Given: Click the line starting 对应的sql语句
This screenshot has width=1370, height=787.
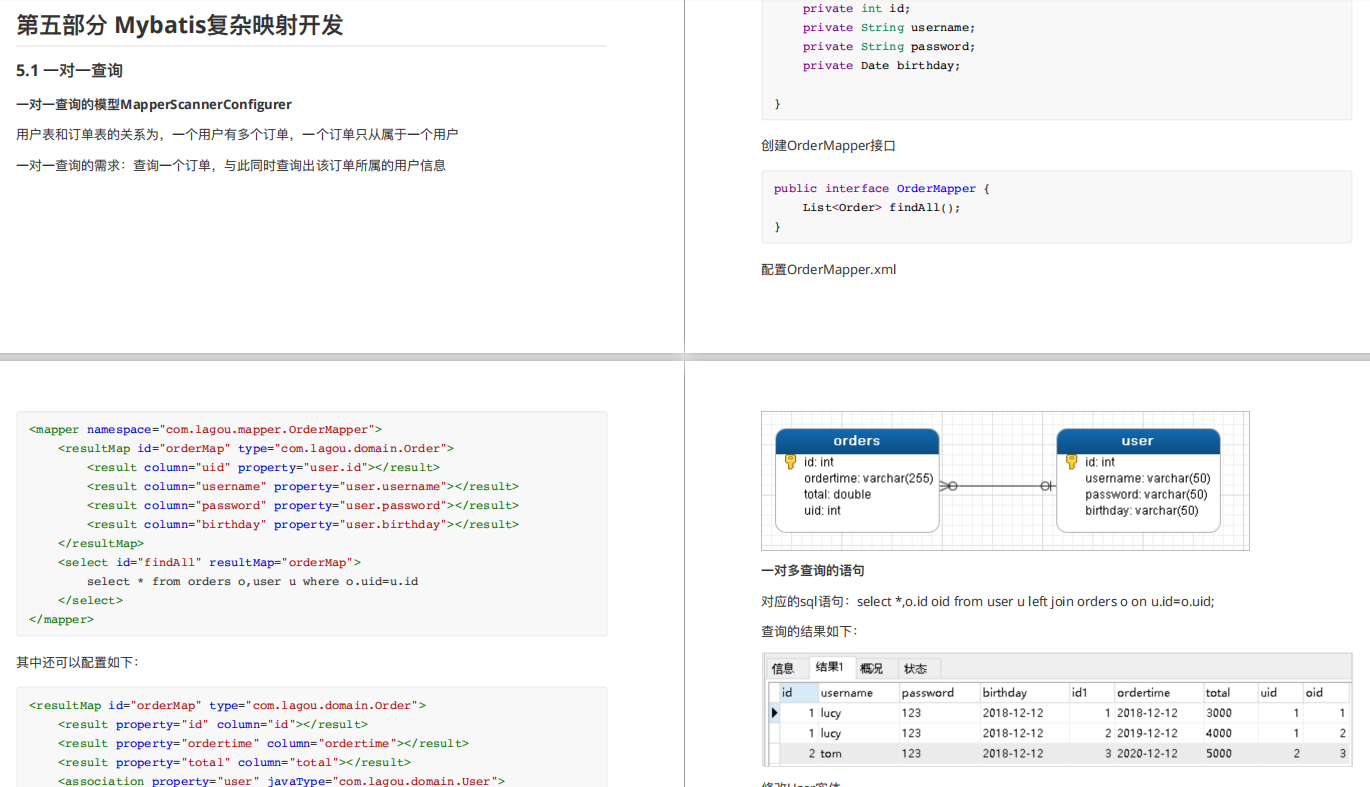Looking at the screenshot, I should pyautogui.click(x=987, y=602).
